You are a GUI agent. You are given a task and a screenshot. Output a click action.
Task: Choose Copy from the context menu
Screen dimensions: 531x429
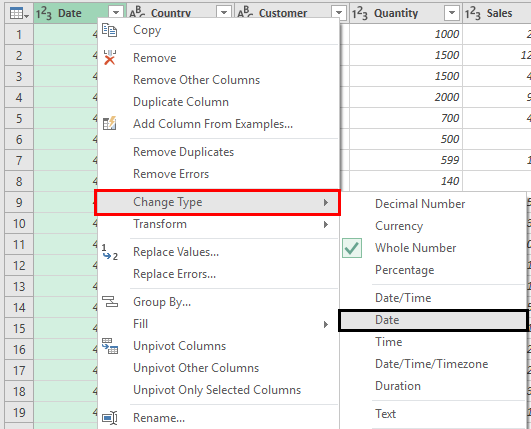(x=147, y=30)
